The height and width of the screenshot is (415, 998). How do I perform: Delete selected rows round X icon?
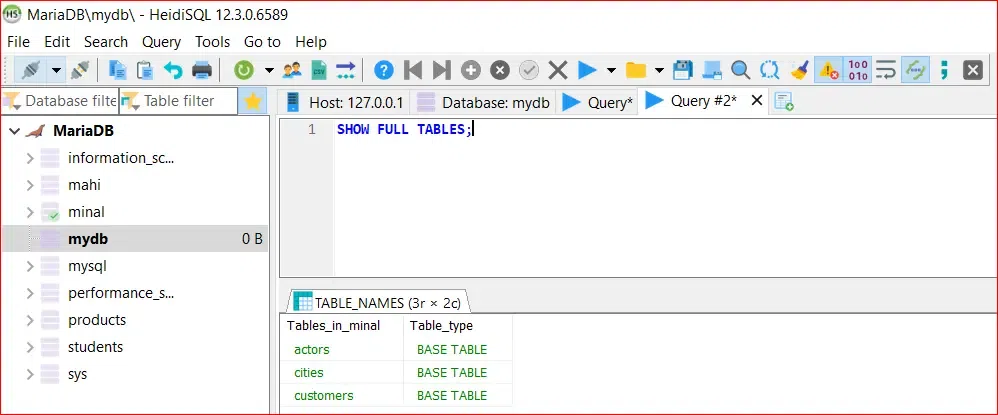(500, 69)
